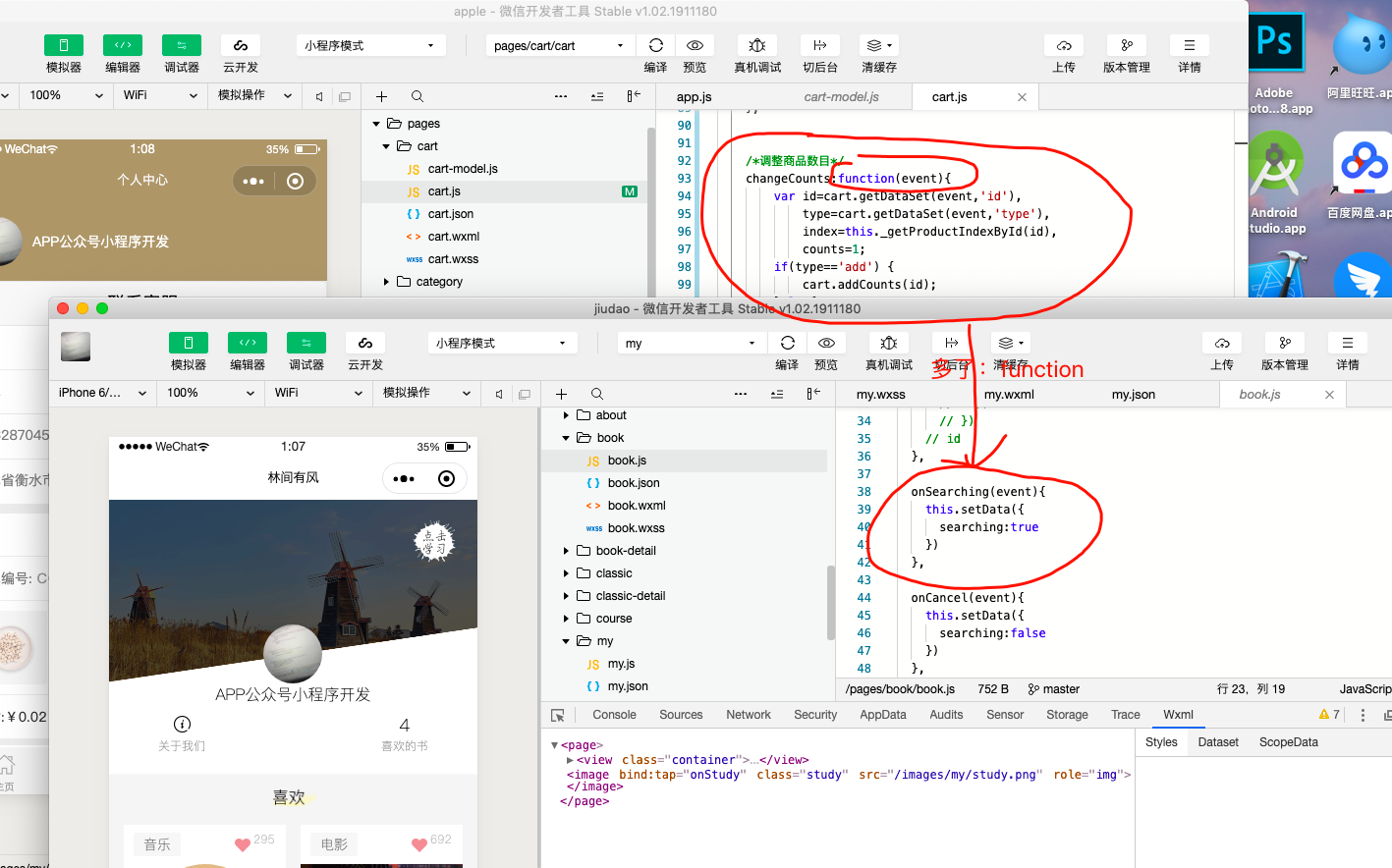Start real device debugging in jiudao window
The width and height of the screenshot is (1392, 868).
pyautogui.click(x=888, y=343)
